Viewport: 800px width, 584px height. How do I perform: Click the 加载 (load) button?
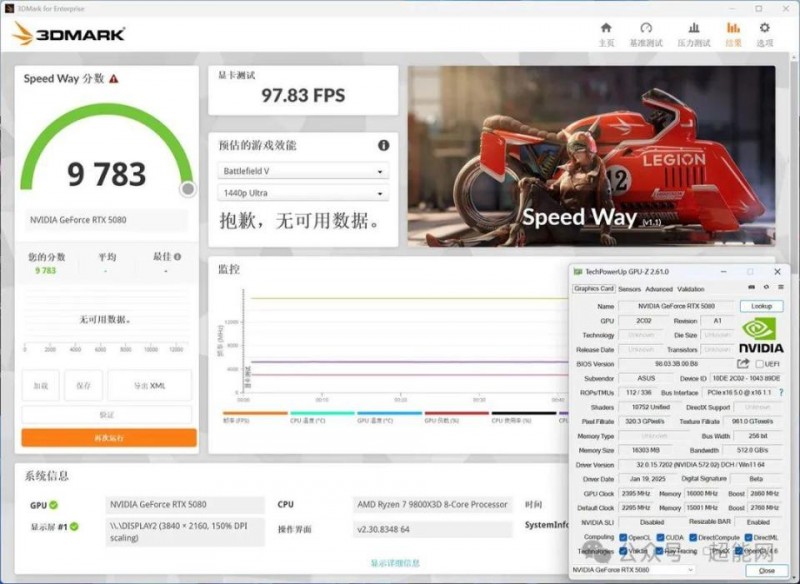(x=40, y=386)
